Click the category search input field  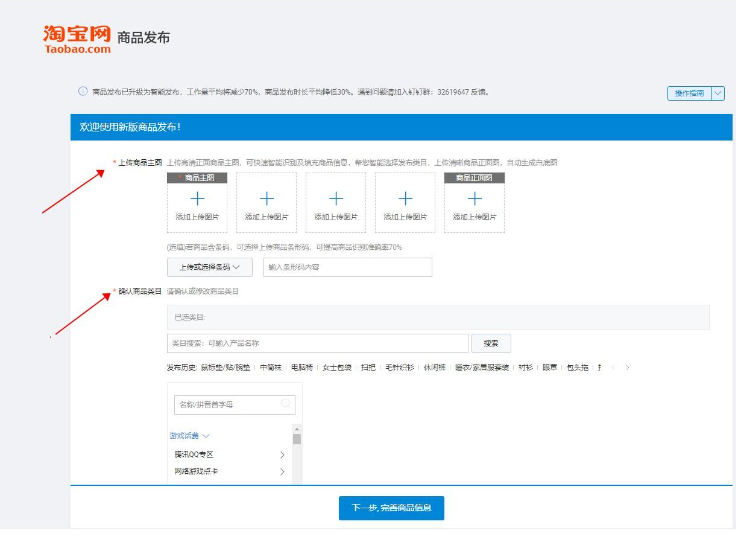tap(317, 343)
